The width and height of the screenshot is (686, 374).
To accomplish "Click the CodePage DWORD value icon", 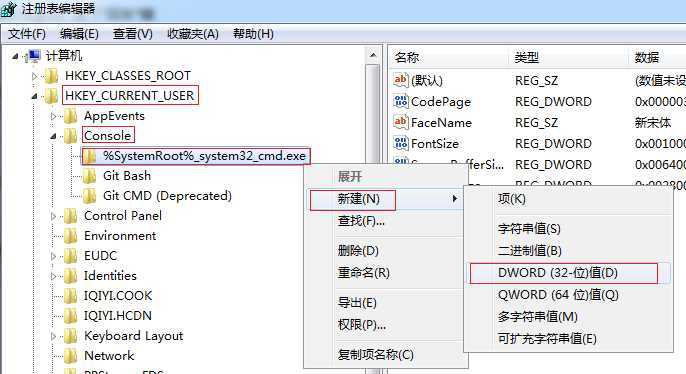I will [x=401, y=101].
